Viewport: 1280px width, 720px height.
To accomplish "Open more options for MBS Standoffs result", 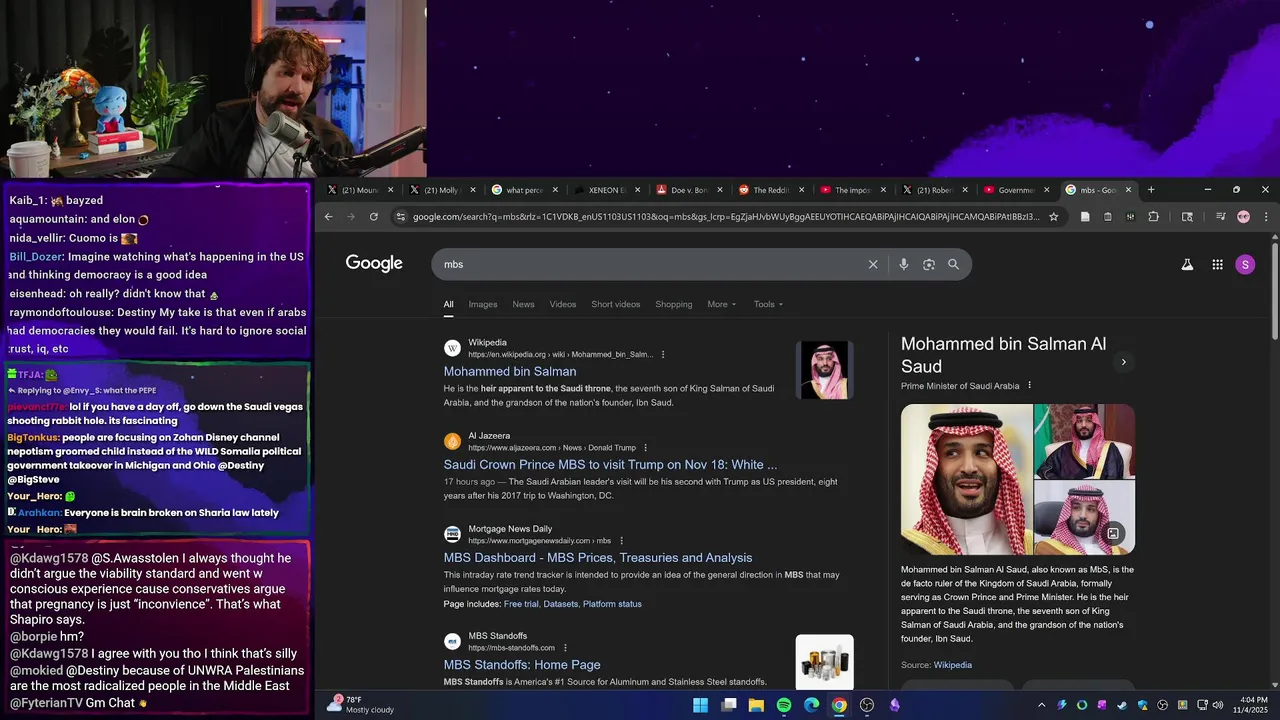I will pos(565,648).
